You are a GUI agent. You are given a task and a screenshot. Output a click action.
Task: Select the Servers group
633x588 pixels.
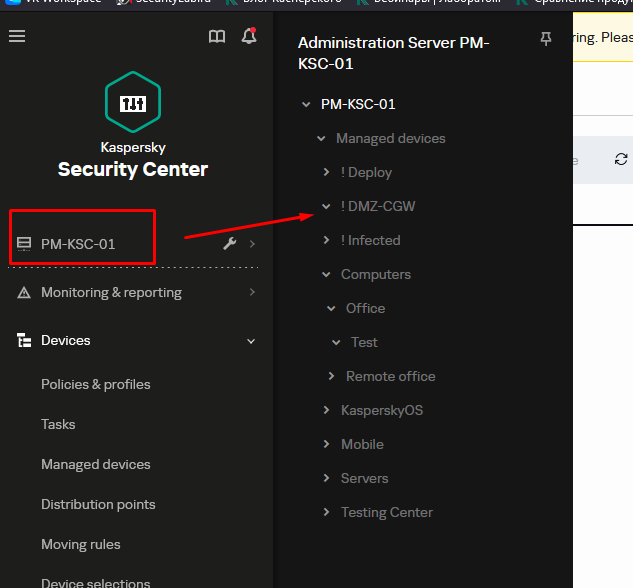pos(365,478)
